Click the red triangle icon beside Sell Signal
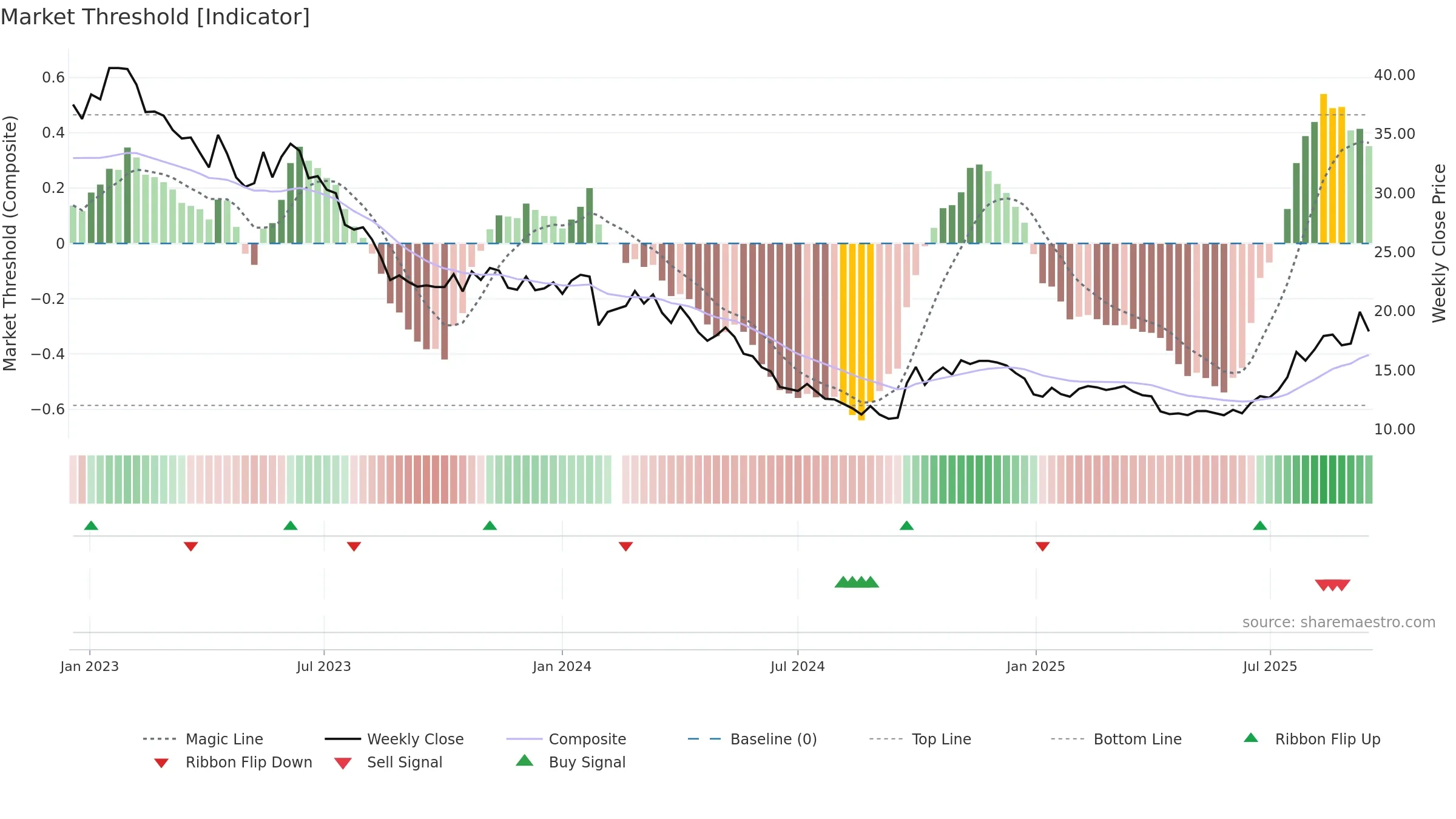This screenshot has height=819, width=1456. [x=343, y=763]
